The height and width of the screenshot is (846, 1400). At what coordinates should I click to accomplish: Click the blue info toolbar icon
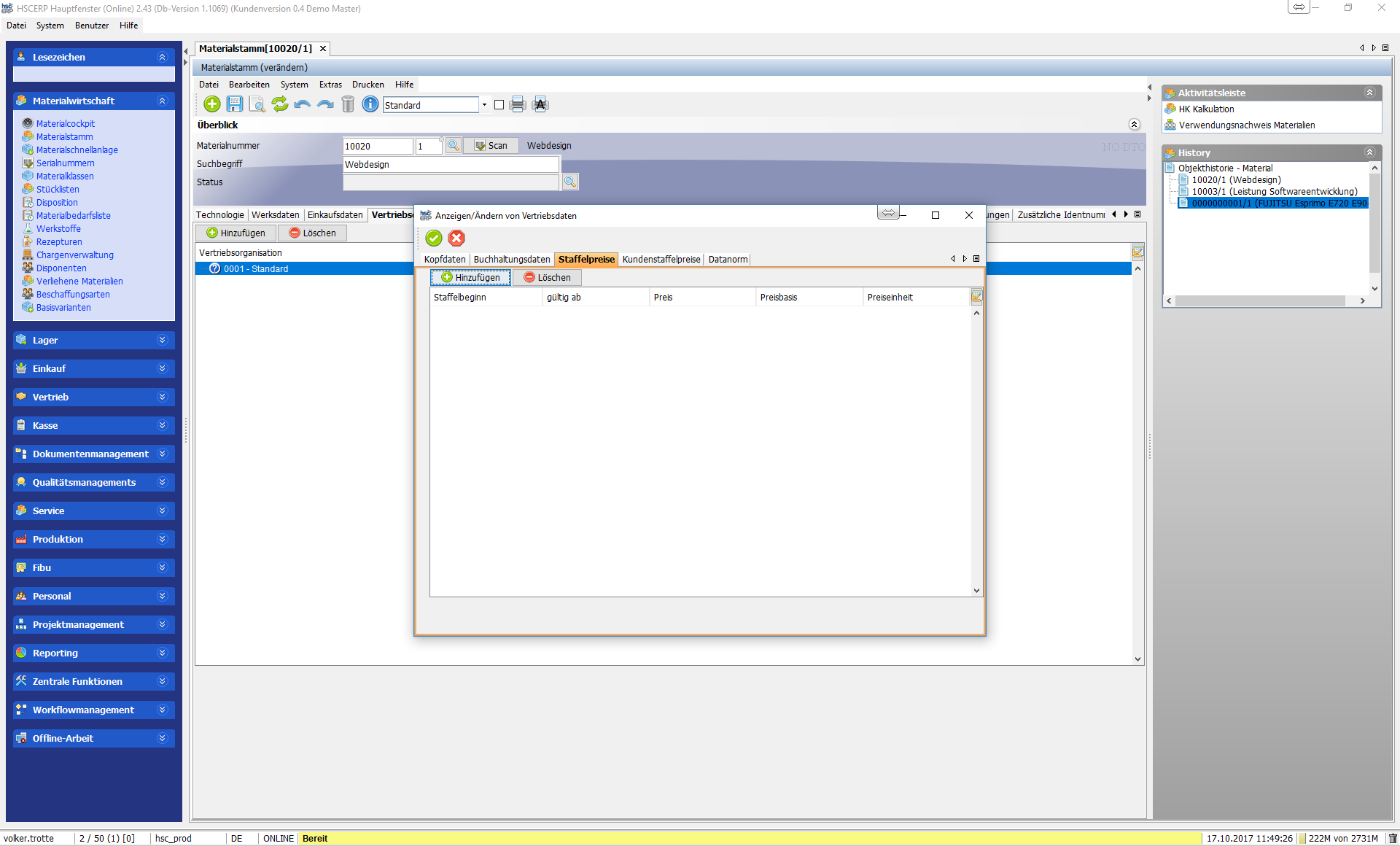tap(370, 104)
